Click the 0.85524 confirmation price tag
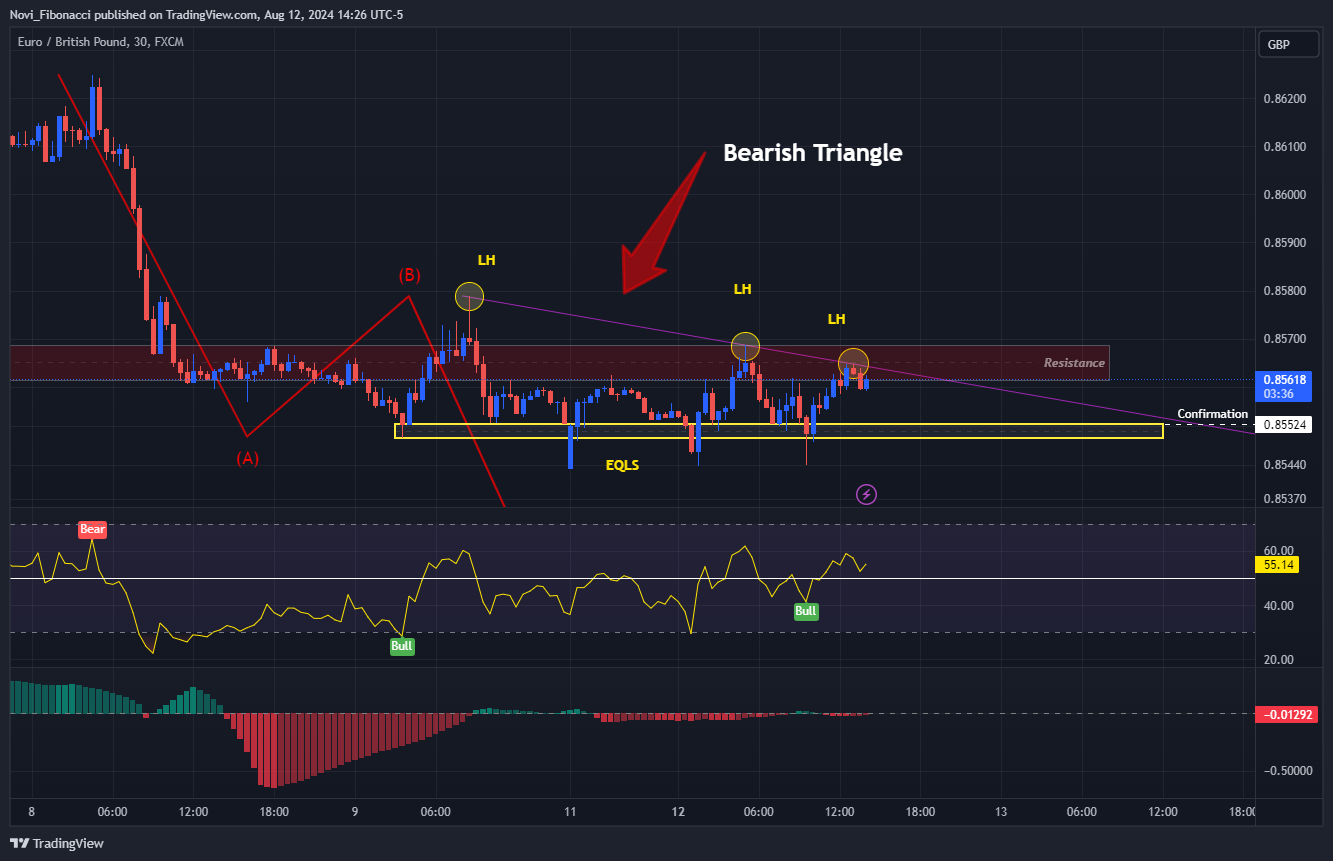 click(x=1285, y=425)
